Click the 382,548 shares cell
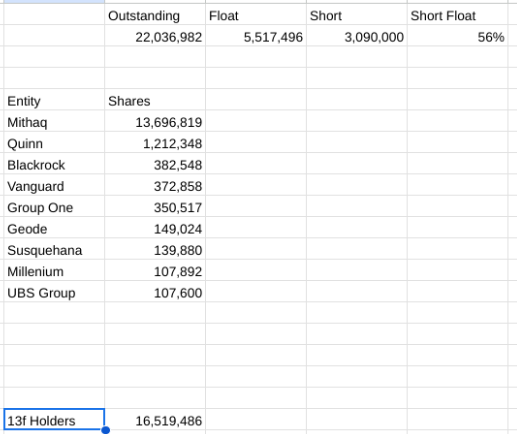Viewport: 517px width, 434px height. pyautogui.click(x=155, y=164)
